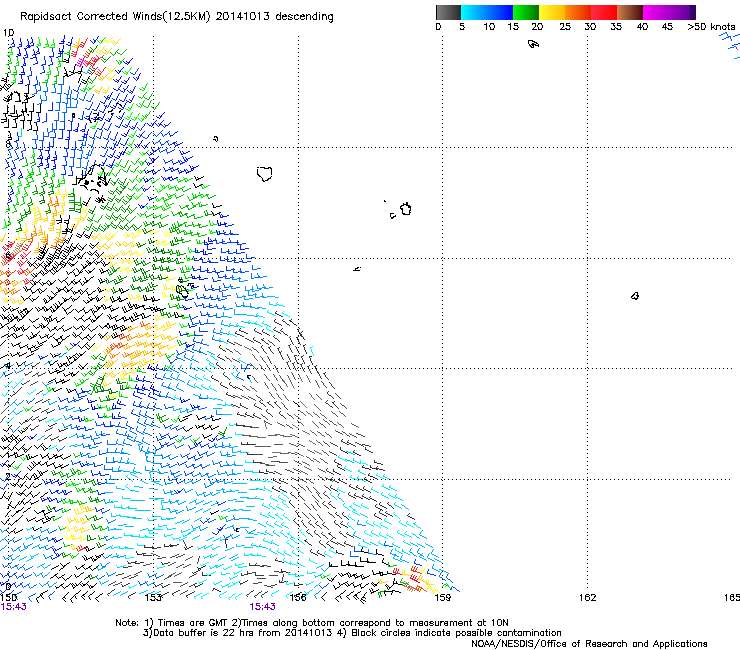Click the legend scale label "5"
Image resolution: width=740 pixels, height=650 pixels.
coord(462,27)
